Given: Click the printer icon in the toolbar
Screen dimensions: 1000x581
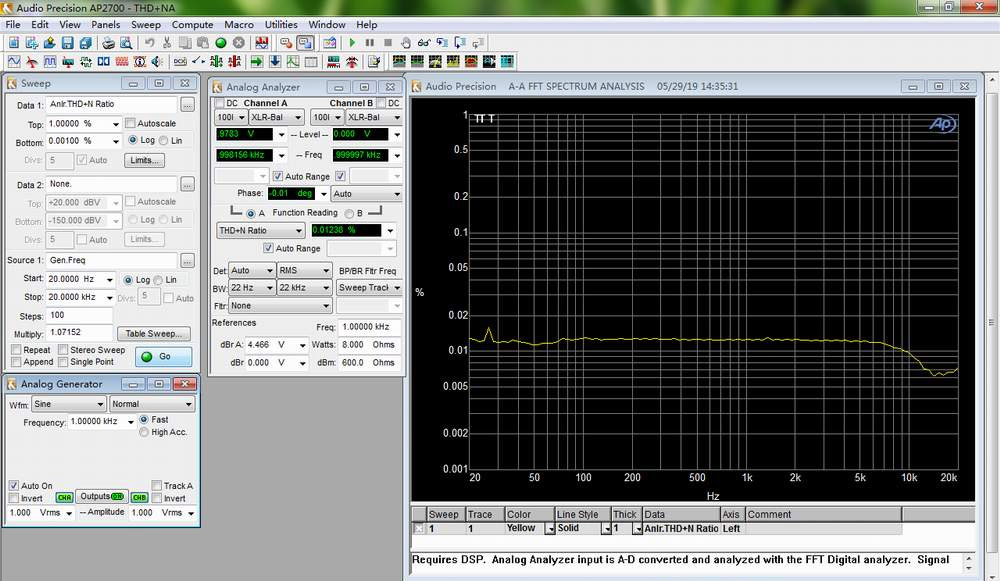Looking at the screenshot, I should point(107,43).
